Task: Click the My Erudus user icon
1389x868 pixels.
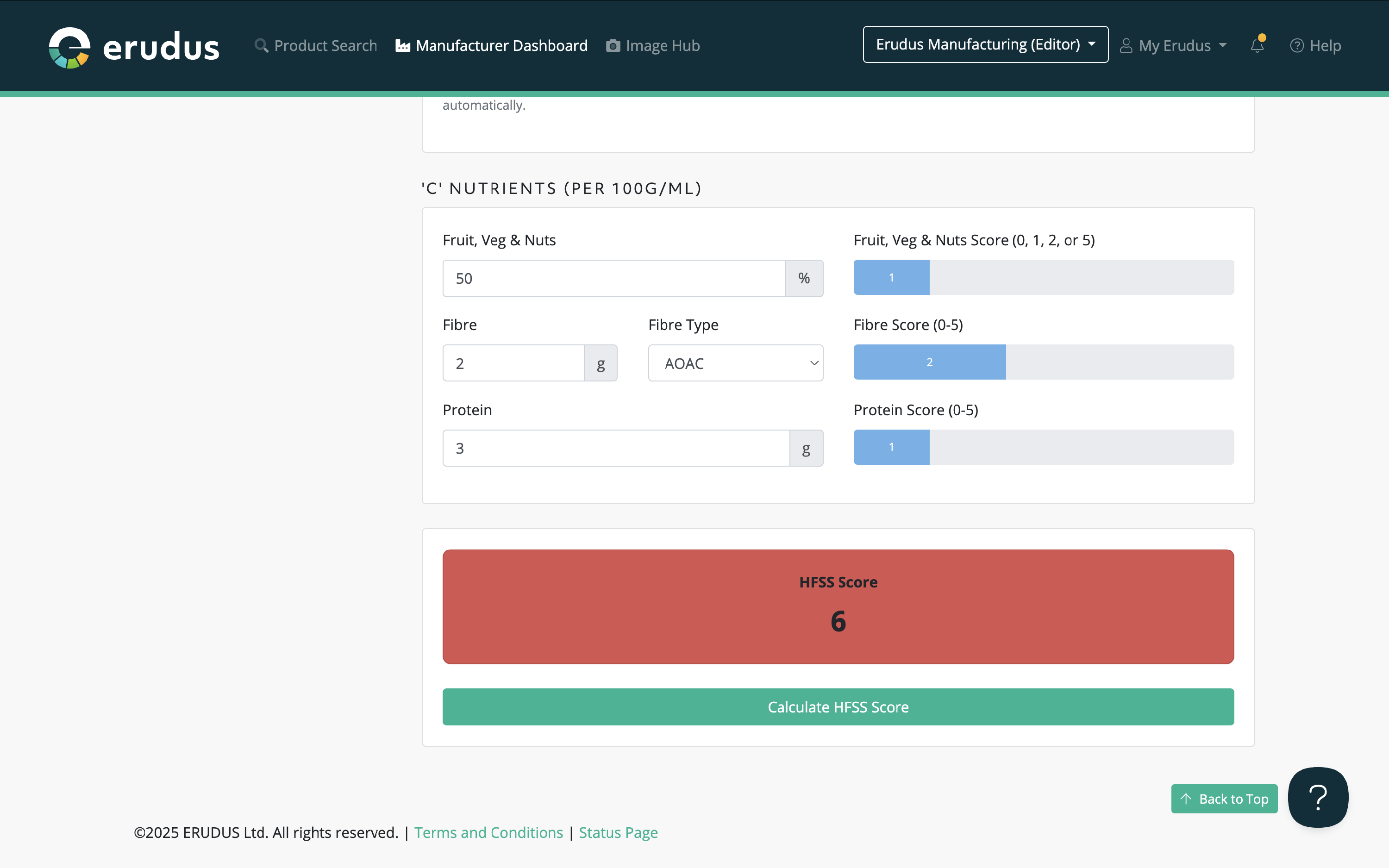Action: click(1126, 45)
